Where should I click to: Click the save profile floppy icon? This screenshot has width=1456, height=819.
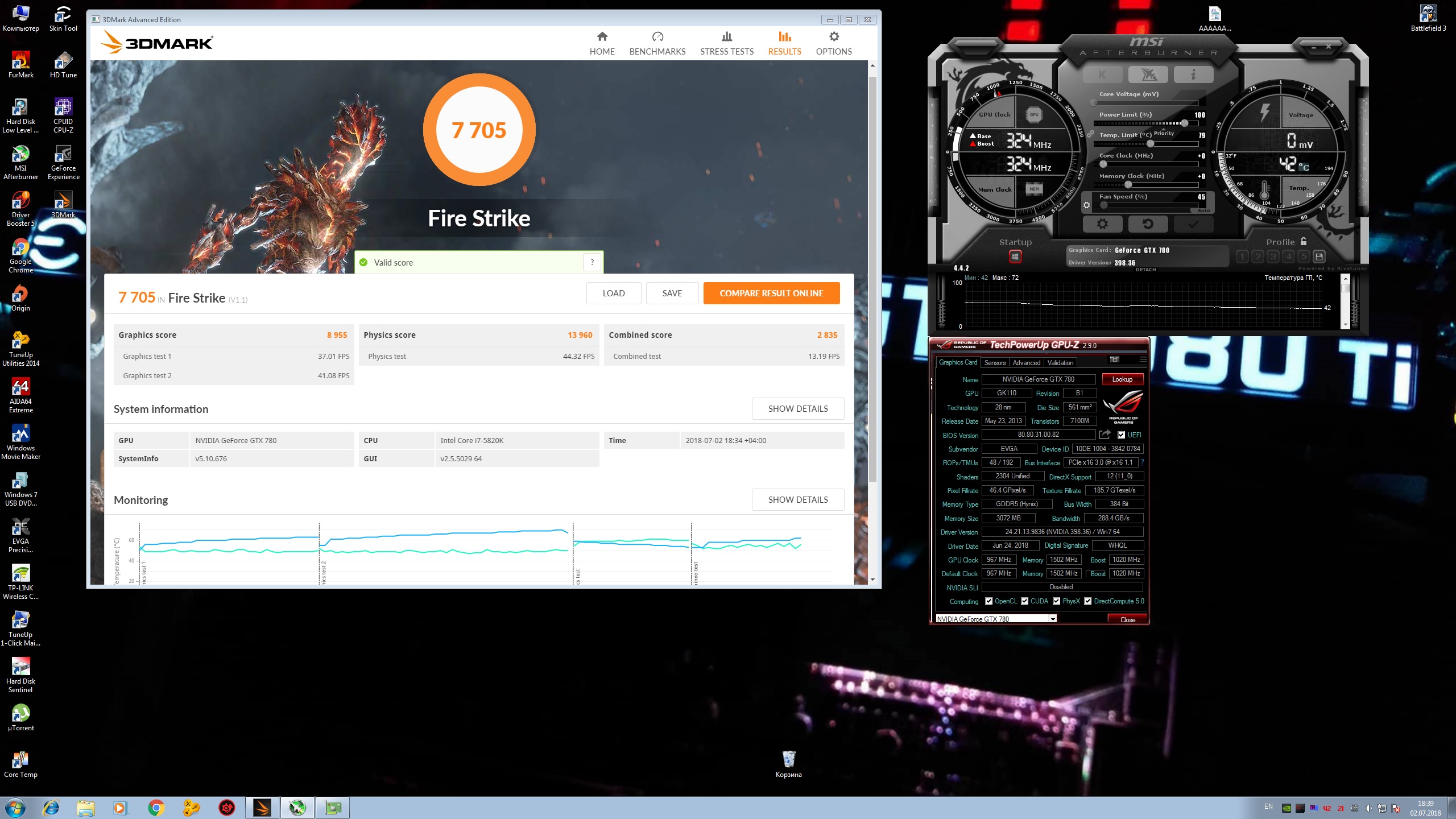[x=1319, y=257]
